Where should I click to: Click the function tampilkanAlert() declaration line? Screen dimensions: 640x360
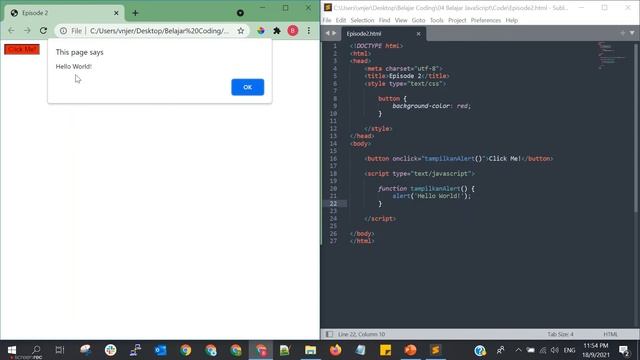[x=426, y=189]
